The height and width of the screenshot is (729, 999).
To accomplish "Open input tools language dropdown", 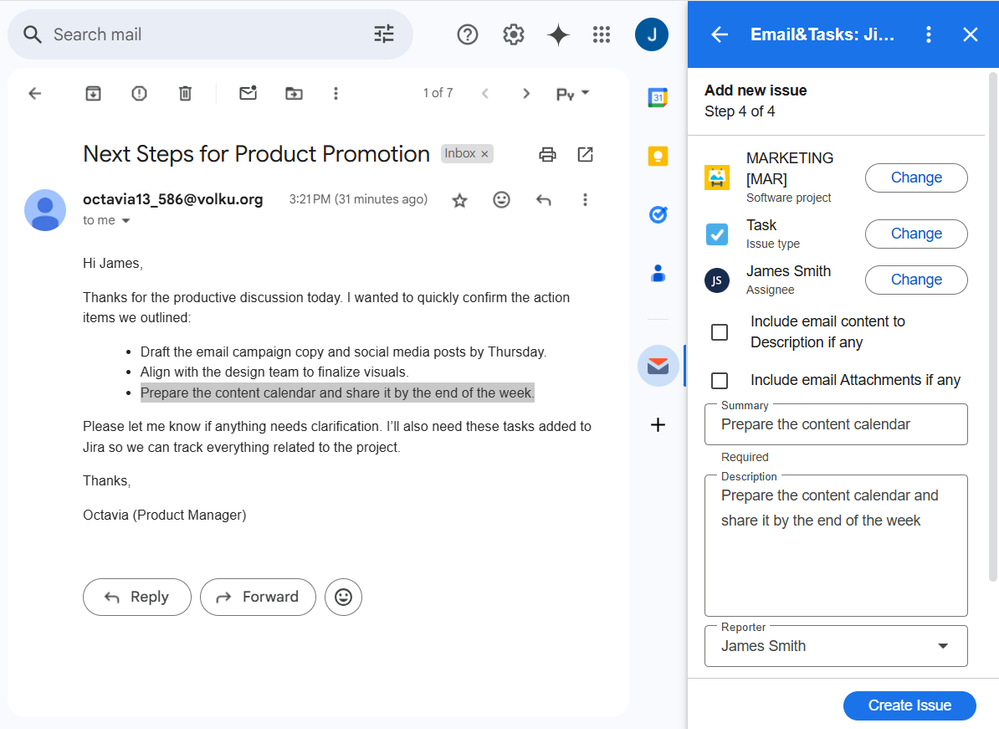I will point(572,94).
